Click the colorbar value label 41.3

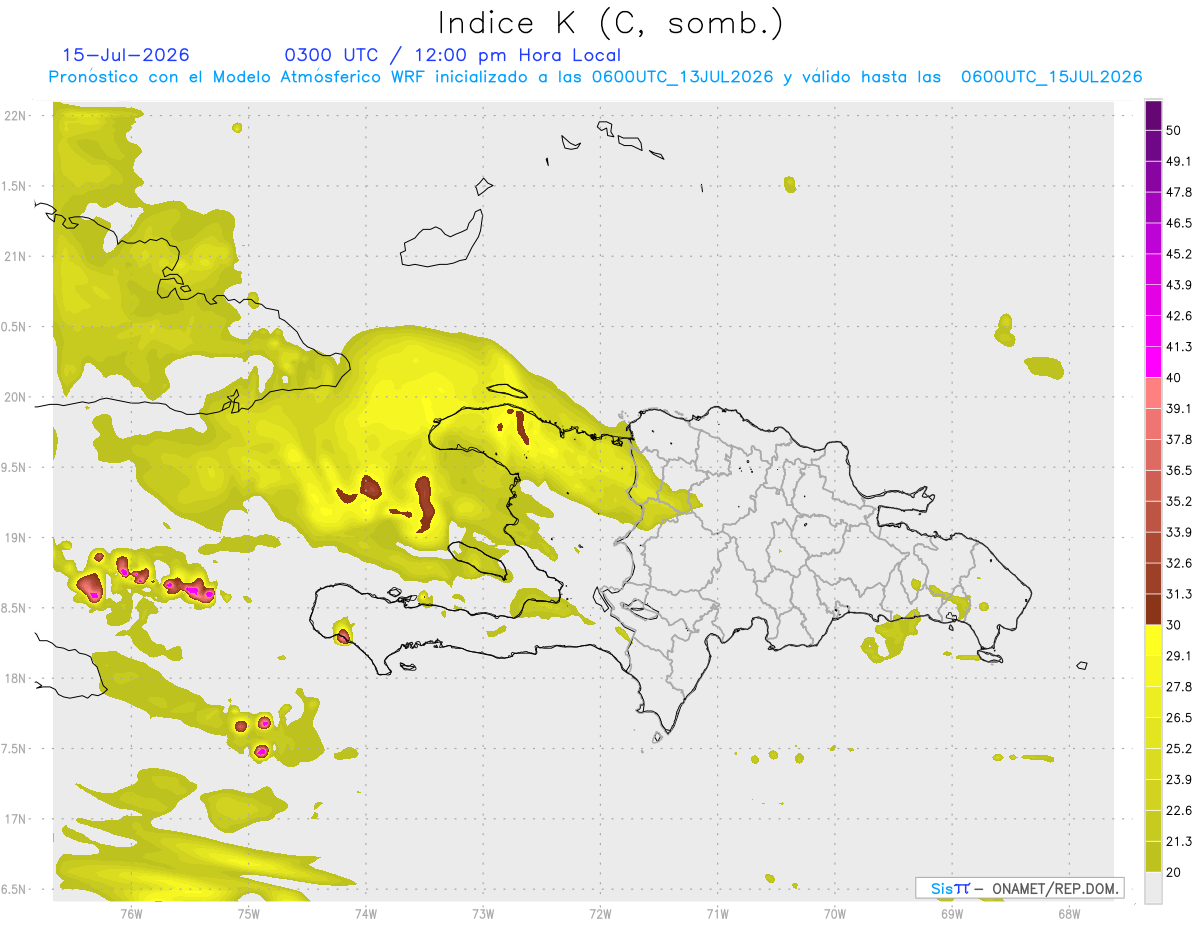coord(1179,347)
